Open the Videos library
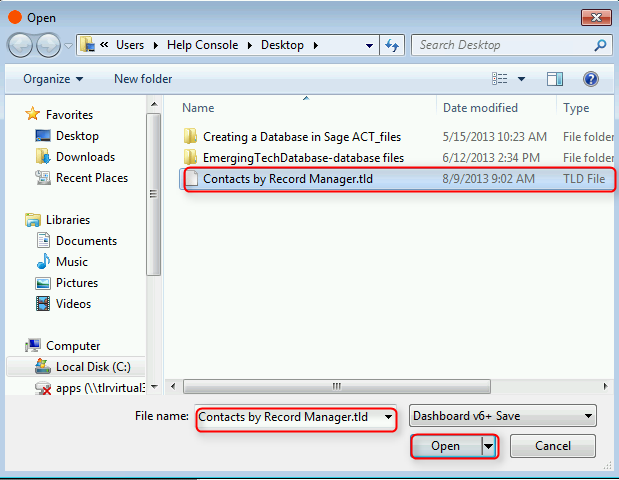 (x=73, y=304)
